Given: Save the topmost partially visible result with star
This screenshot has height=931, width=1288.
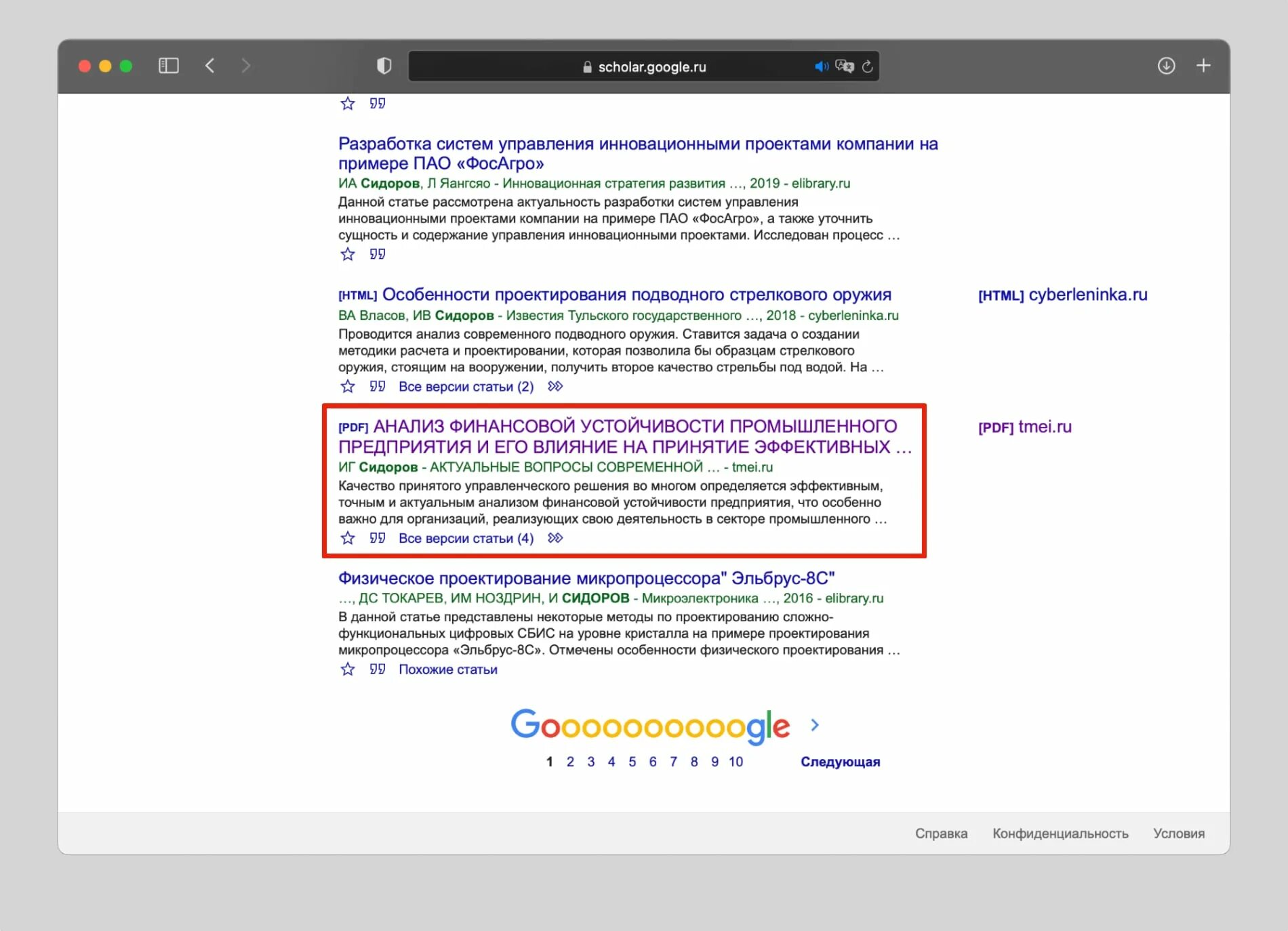Looking at the screenshot, I should pyautogui.click(x=348, y=103).
